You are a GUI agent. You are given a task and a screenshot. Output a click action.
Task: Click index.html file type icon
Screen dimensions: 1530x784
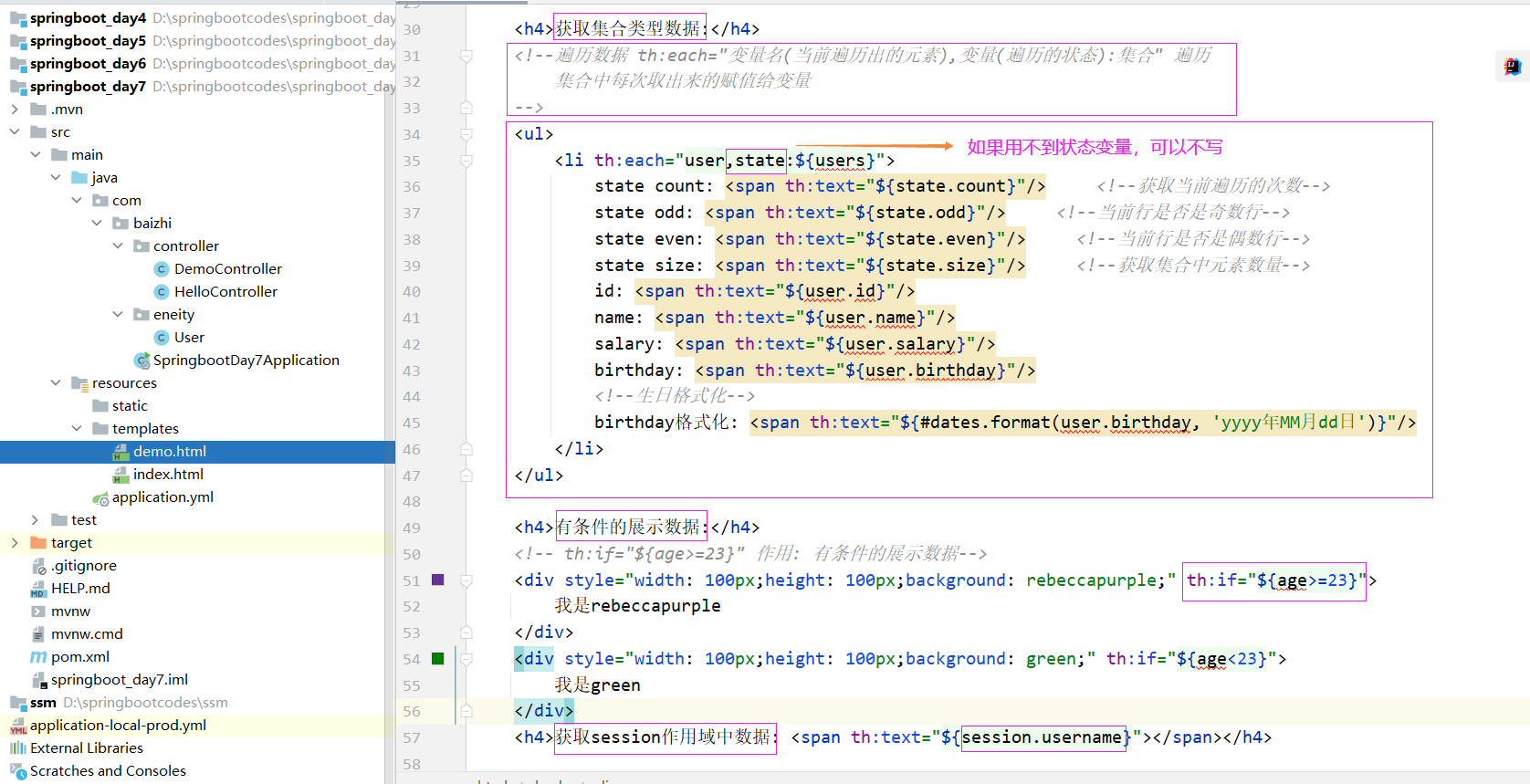(121, 474)
